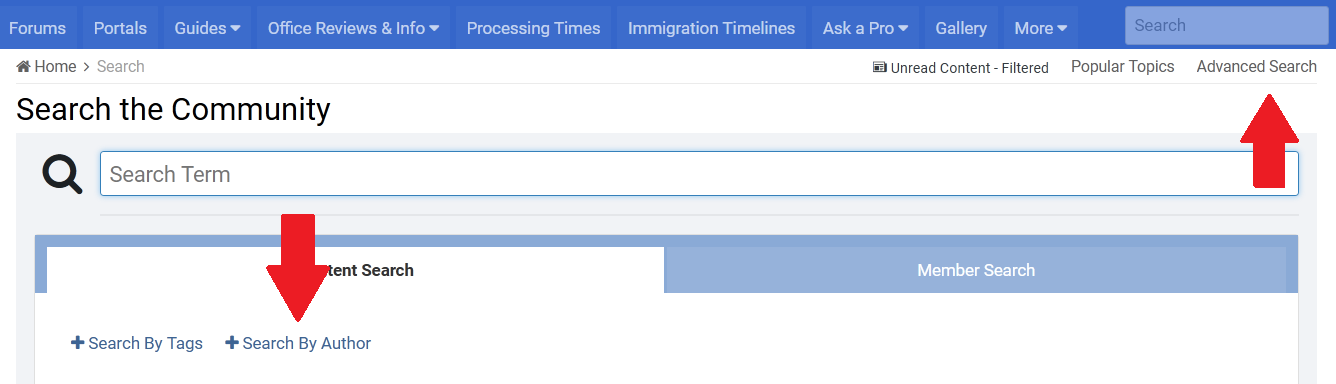Select the Content Search tab
Viewport: 1336px width, 384px height.
[x=355, y=270]
